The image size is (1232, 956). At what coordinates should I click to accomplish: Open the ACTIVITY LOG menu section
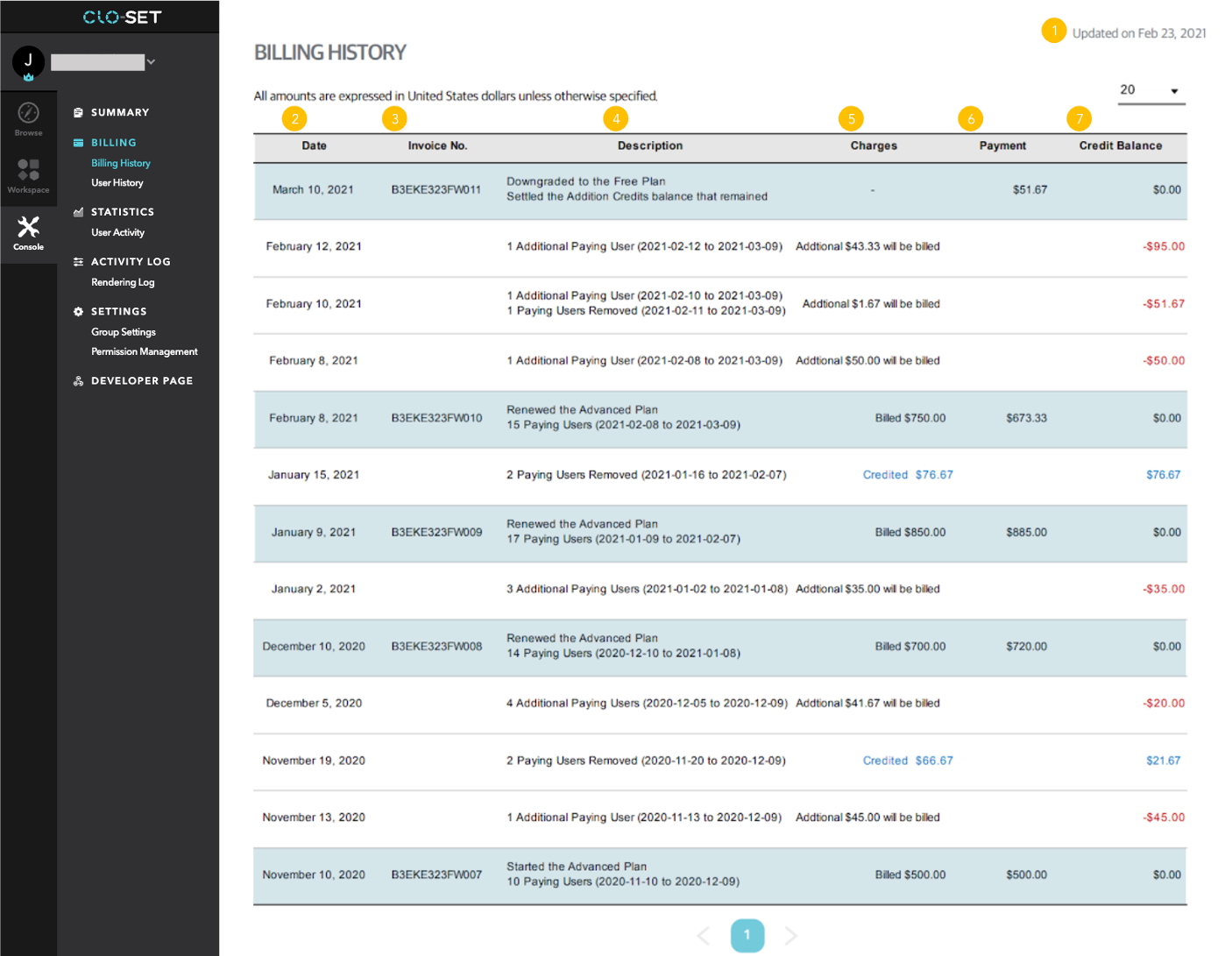(131, 262)
